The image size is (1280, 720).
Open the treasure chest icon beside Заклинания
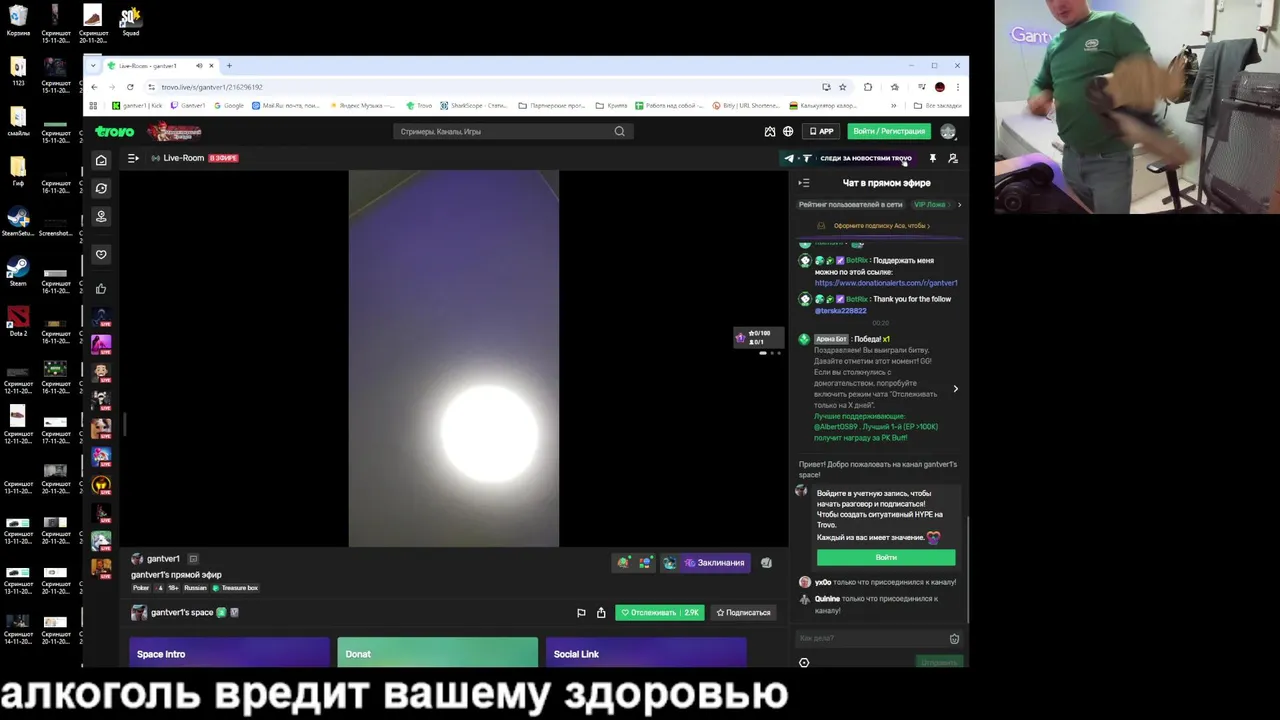pyautogui.click(x=669, y=563)
